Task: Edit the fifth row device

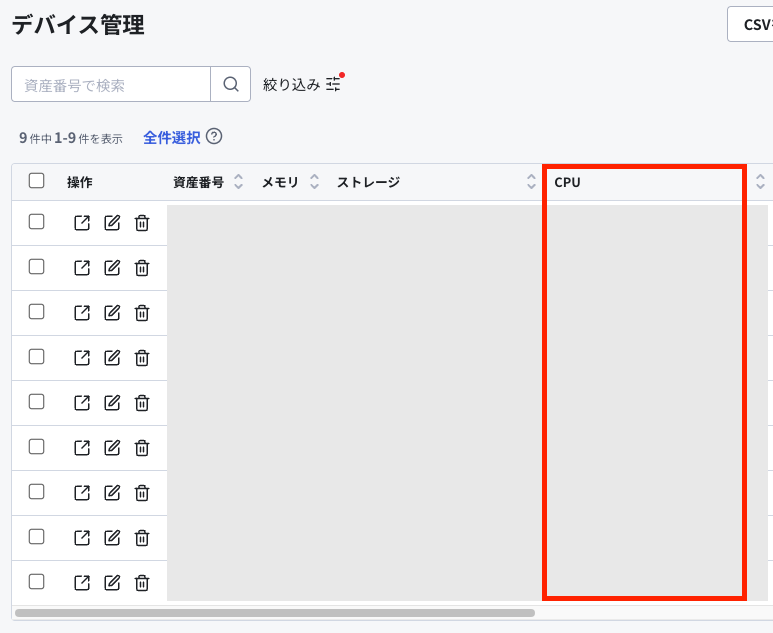Action: (x=112, y=403)
